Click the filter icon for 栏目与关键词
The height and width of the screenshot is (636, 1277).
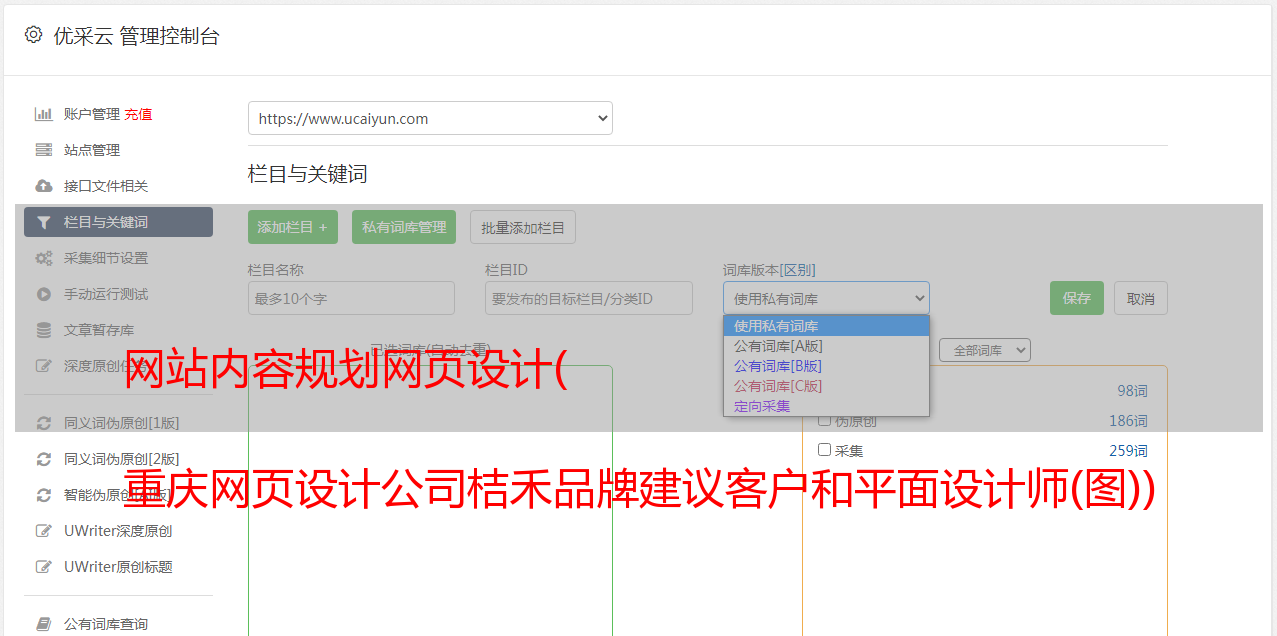[43, 222]
